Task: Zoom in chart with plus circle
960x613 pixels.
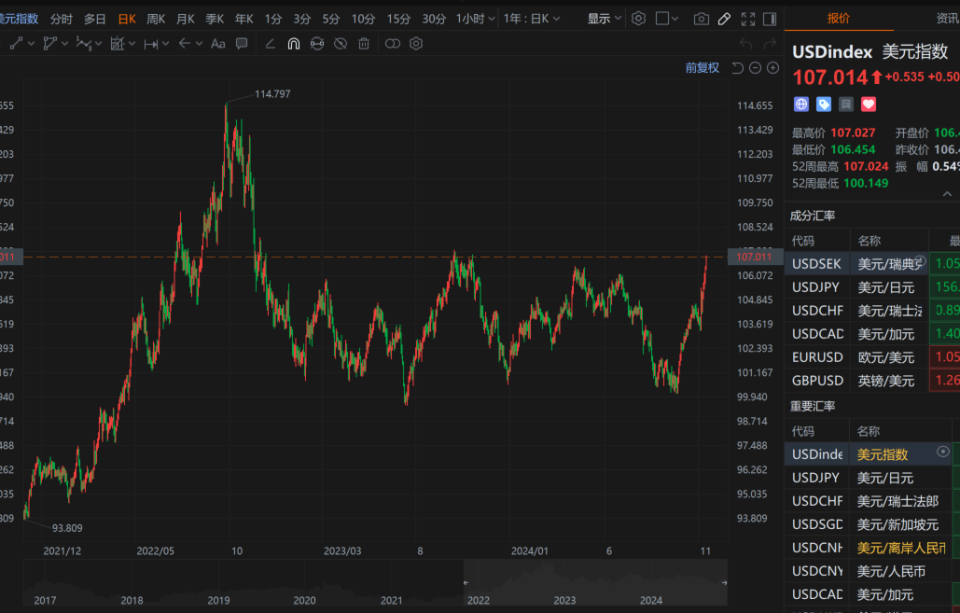Action: 773,68
